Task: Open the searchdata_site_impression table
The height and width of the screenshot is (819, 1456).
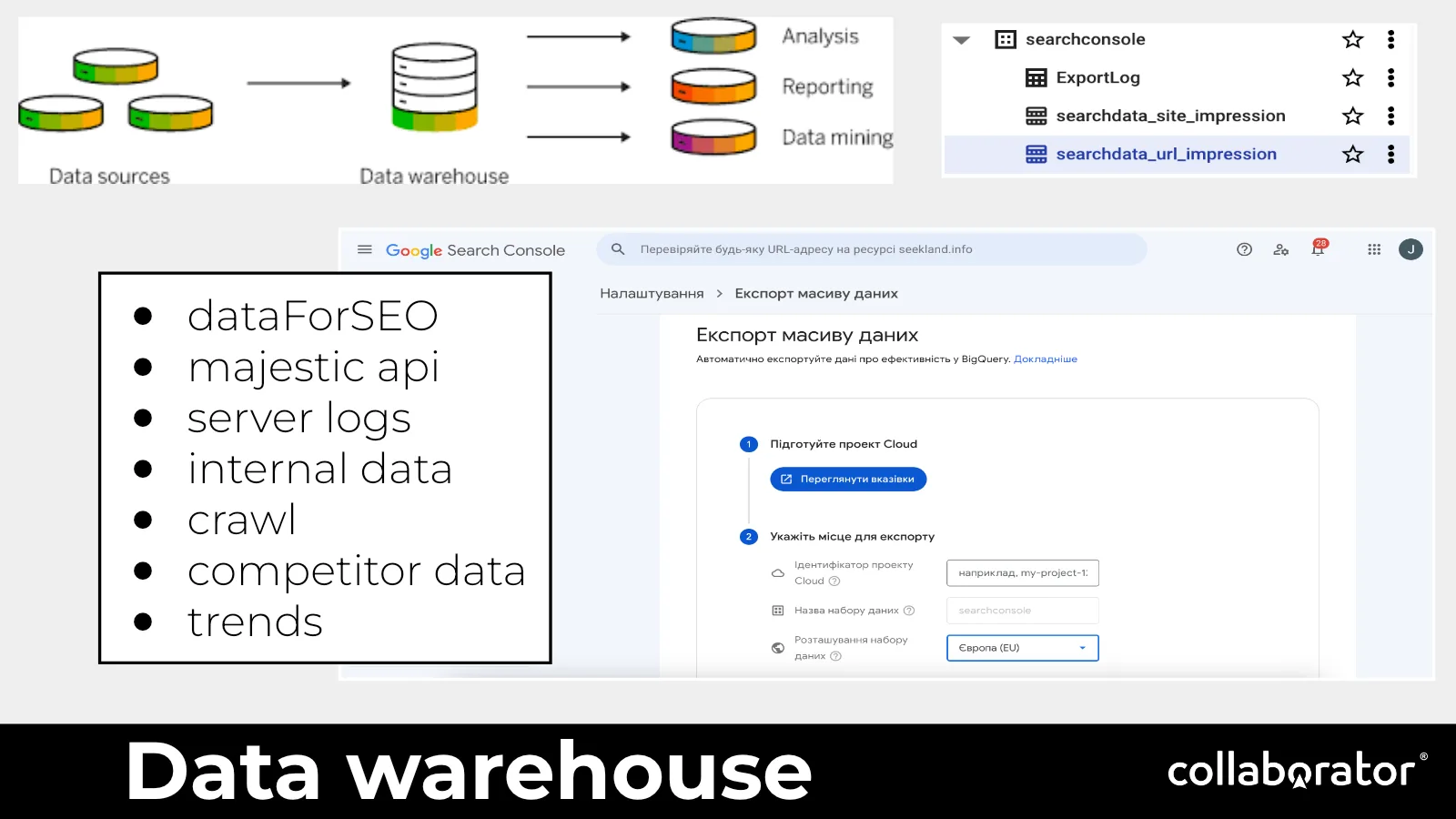Action: [x=1171, y=116]
